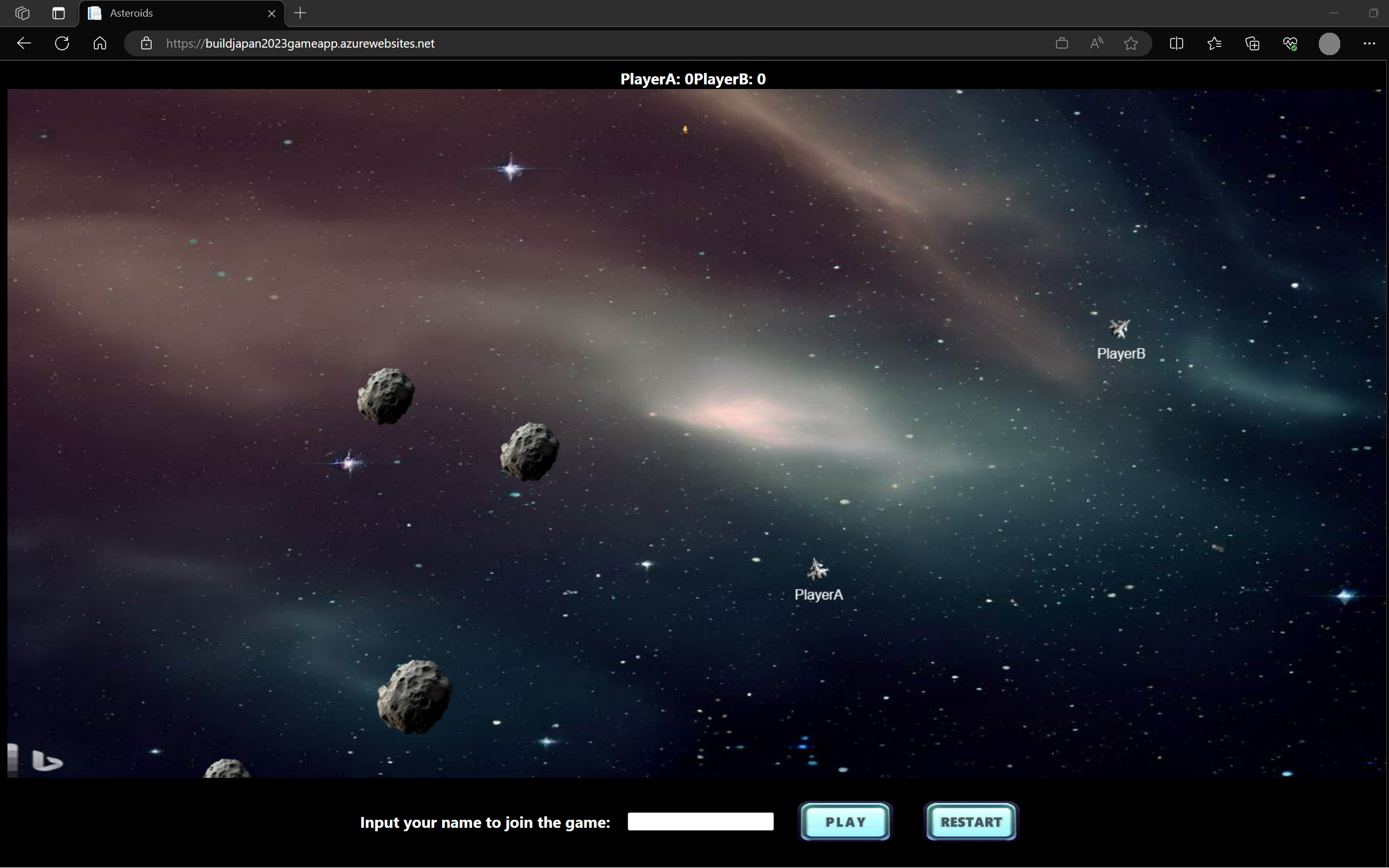Click the browser back arrow
The height and width of the screenshot is (868, 1389).
click(x=24, y=43)
